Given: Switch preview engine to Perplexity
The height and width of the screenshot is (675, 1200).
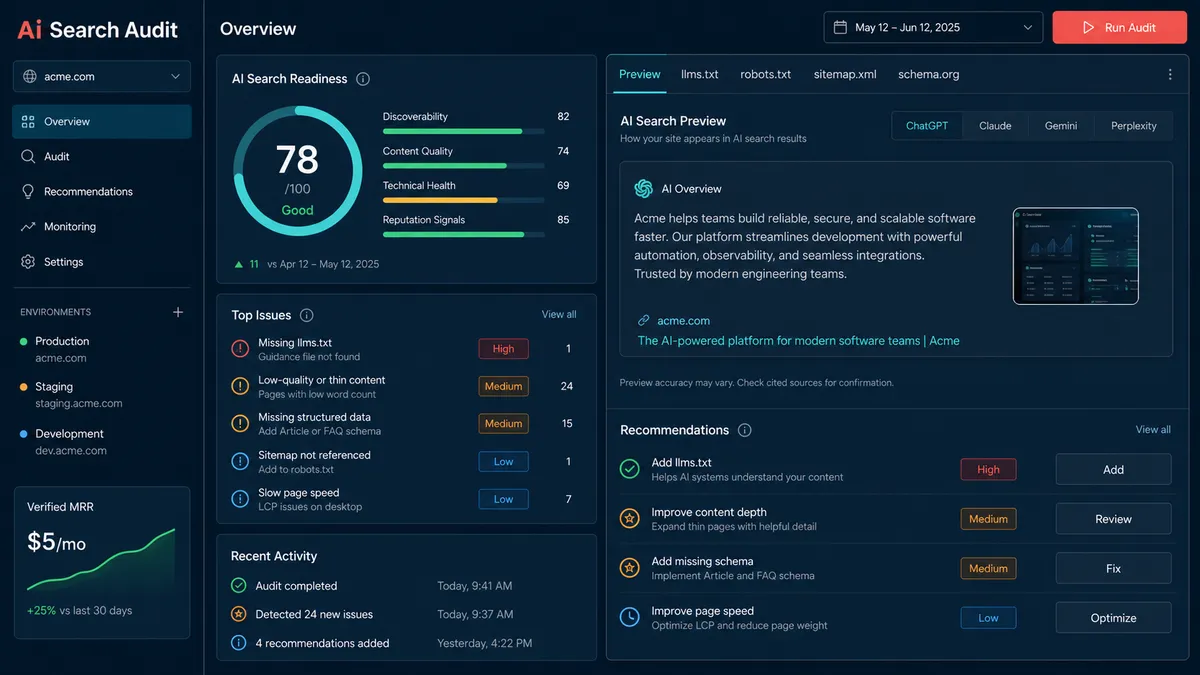Looking at the screenshot, I should coord(1133,126).
